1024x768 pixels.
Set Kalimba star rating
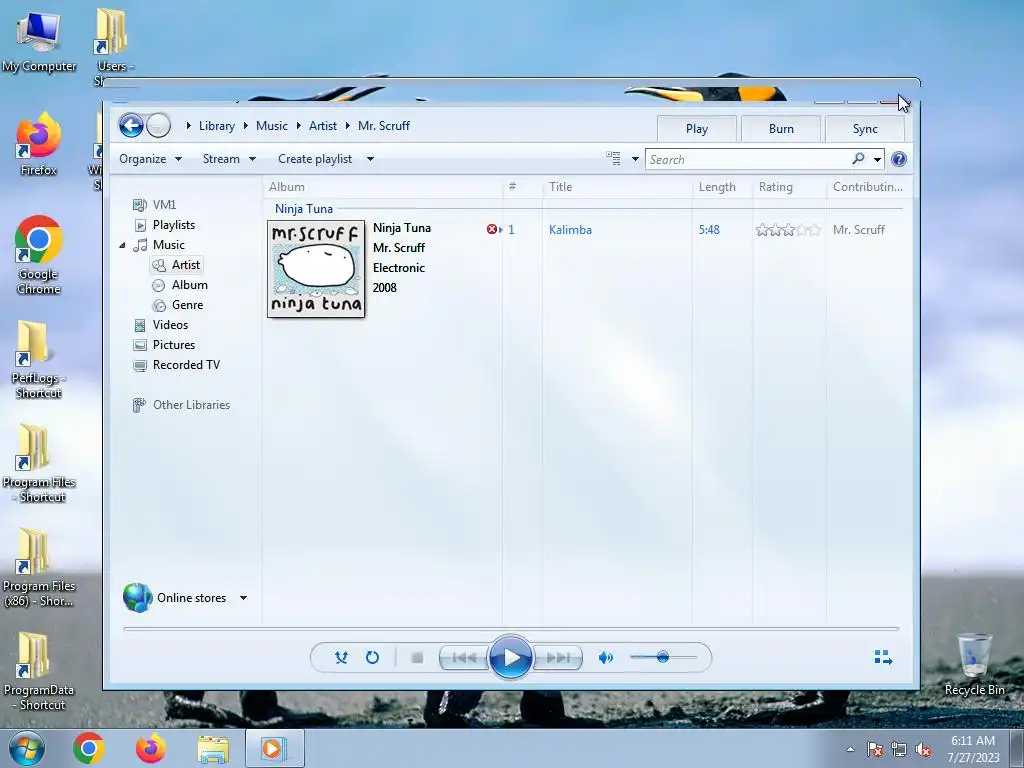pos(788,230)
